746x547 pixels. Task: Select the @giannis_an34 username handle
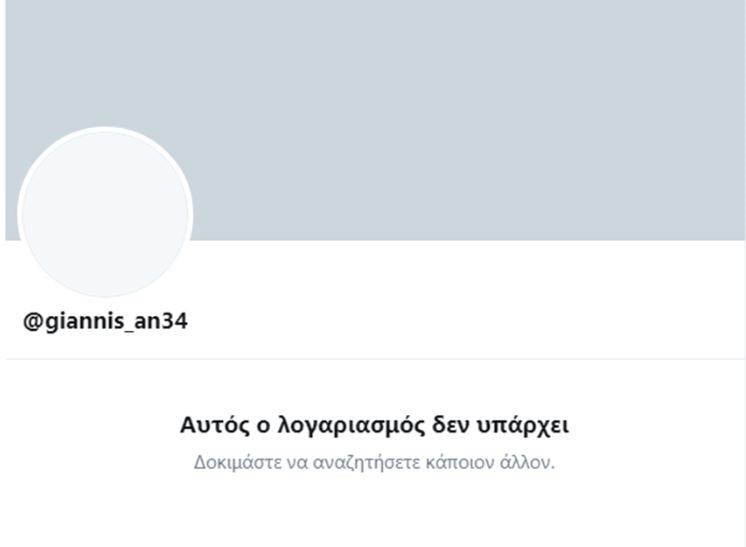click(105, 321)
